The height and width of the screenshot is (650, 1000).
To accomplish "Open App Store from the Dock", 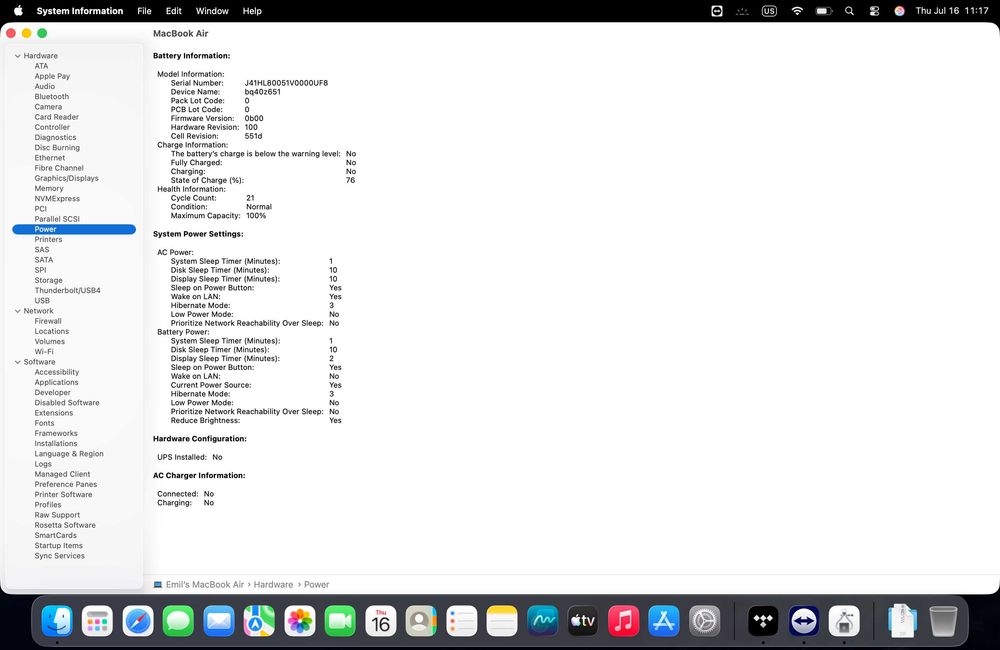I will tap(664, 621).
